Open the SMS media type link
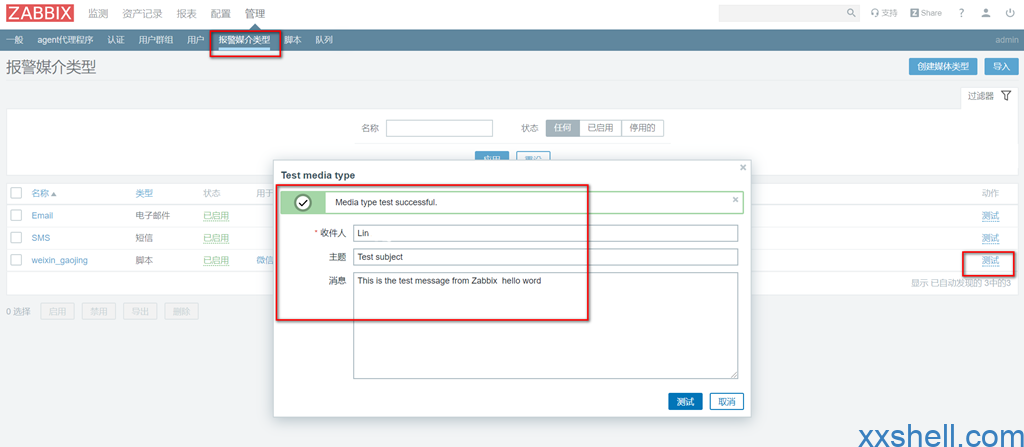 (x=40, y=238)
